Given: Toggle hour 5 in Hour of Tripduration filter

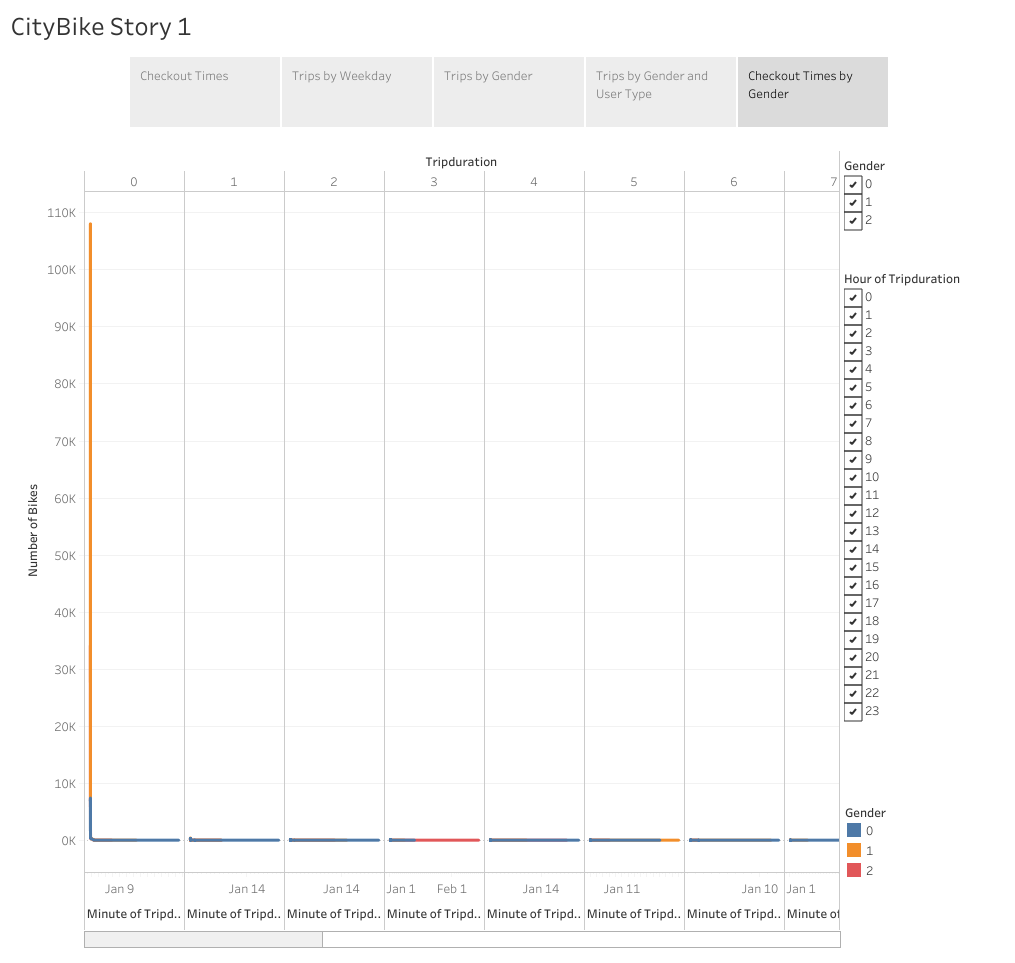Looking at the screenshot, I should tap(853, 387).
